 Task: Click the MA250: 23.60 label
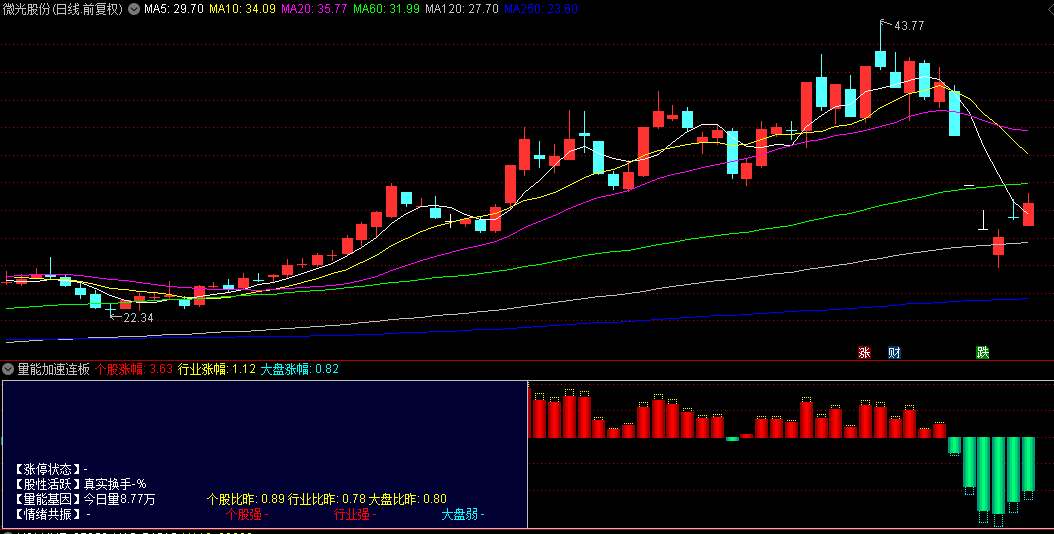[540, 9]
